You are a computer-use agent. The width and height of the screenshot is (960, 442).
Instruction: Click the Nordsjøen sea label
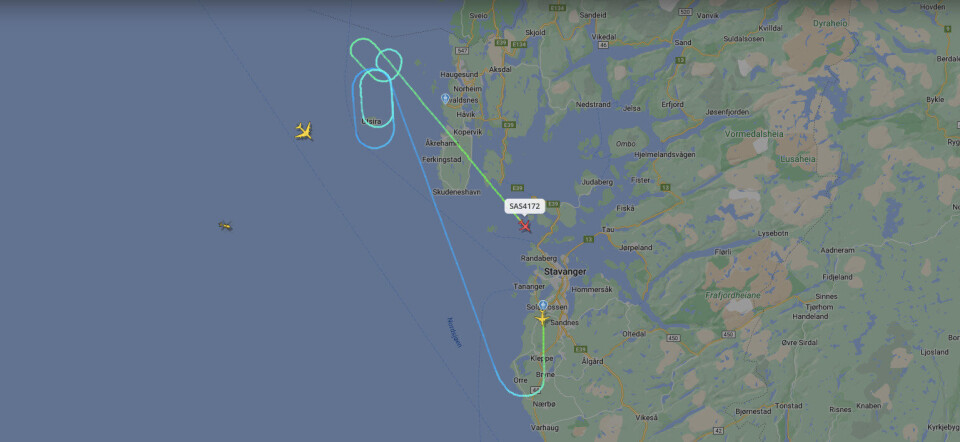[454, 332]
